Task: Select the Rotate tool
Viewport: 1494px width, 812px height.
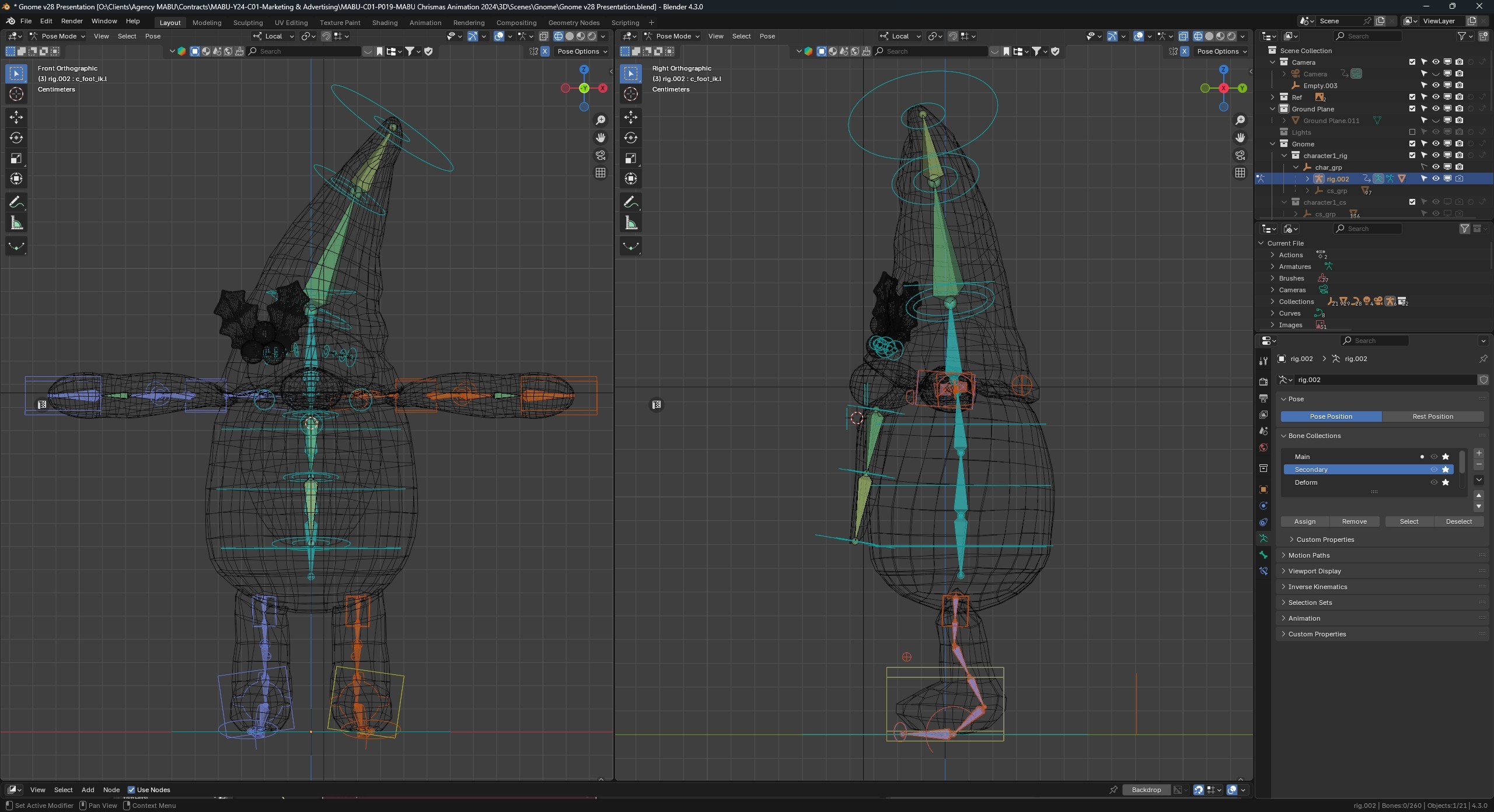Action: [x=16, y=138]
